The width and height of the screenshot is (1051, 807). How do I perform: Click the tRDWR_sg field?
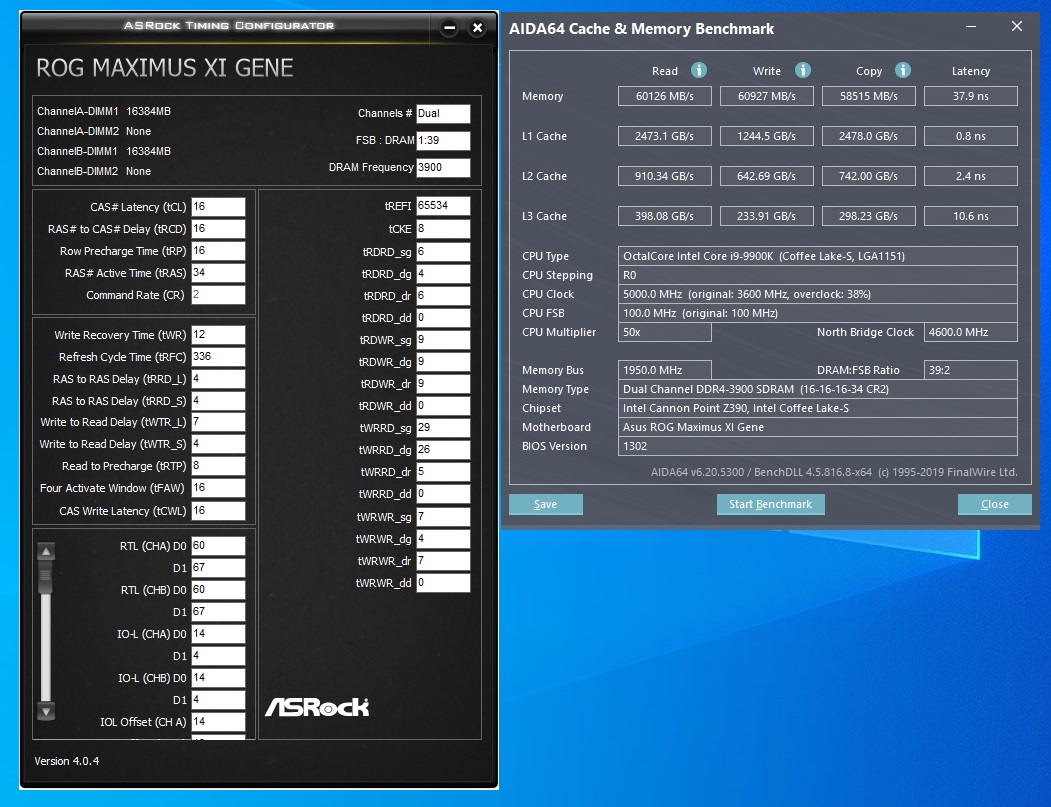[443, 340]
